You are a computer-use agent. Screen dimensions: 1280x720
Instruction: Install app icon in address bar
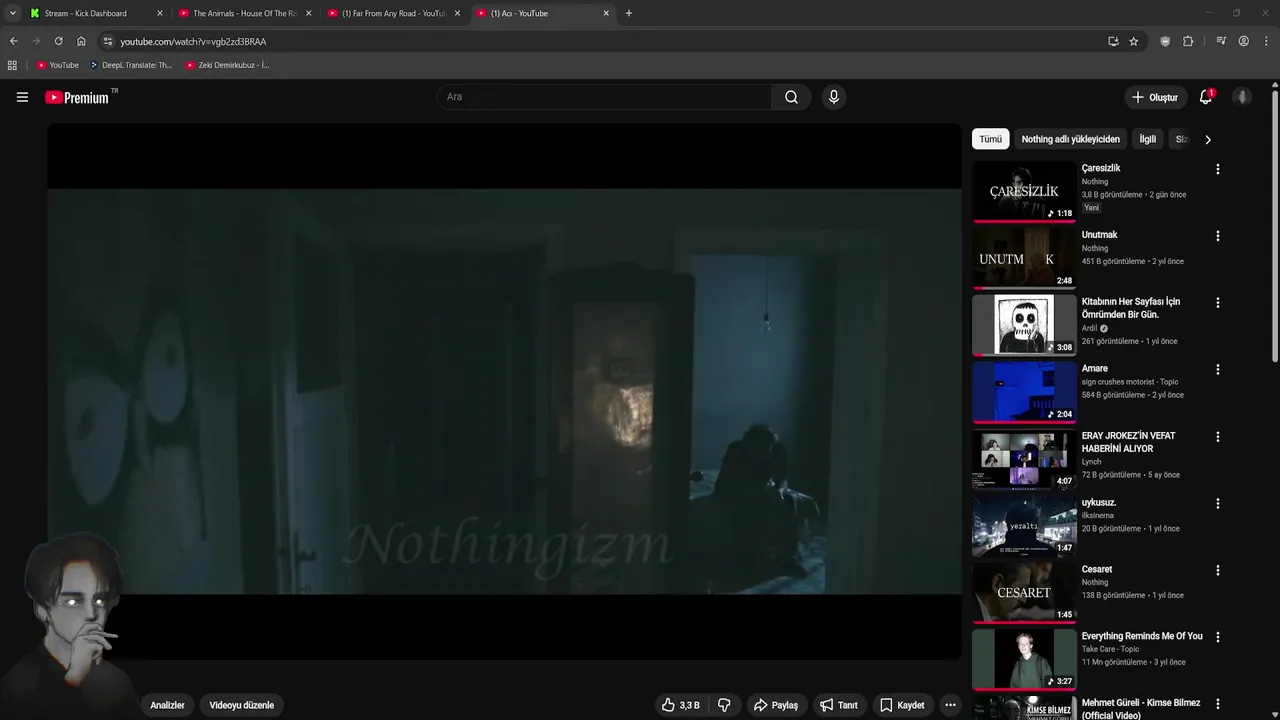pyautogui.click(x=1113, y=41)
